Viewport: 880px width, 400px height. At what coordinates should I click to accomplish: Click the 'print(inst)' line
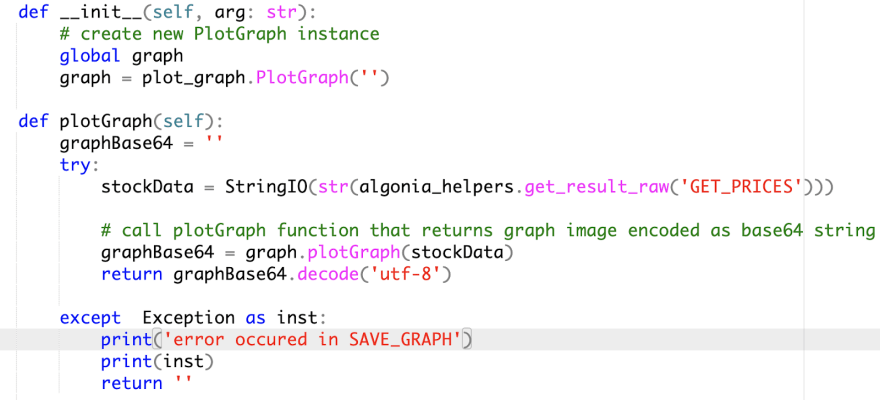(x=157, y=361)
